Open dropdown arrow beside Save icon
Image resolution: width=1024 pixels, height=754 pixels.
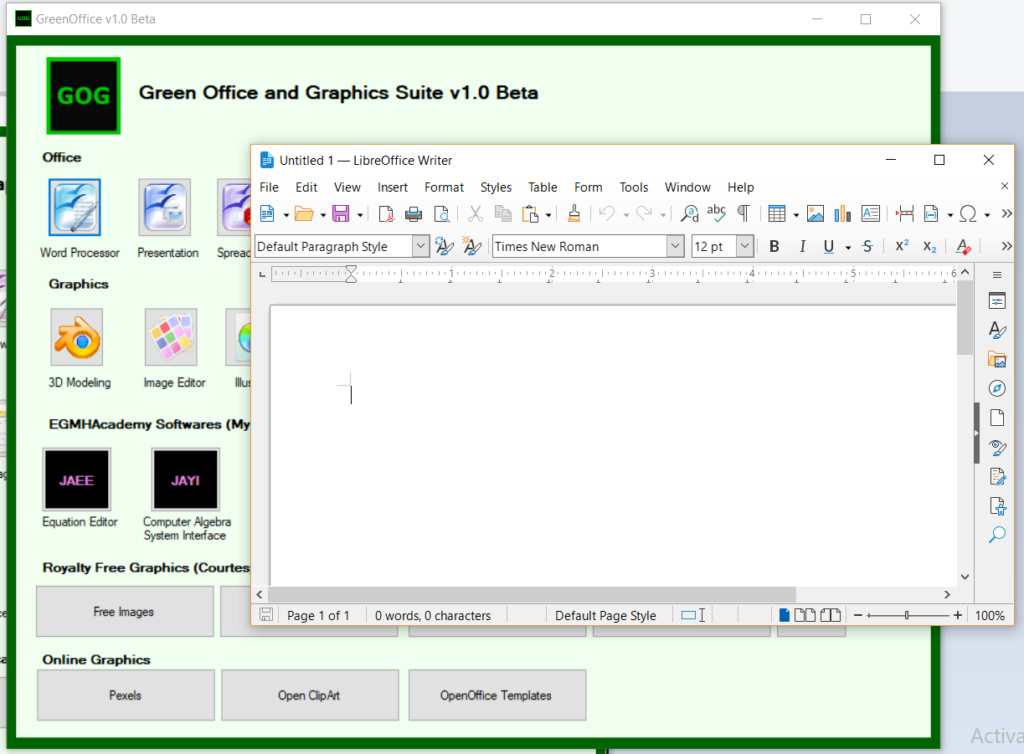(x=359, y=215)
